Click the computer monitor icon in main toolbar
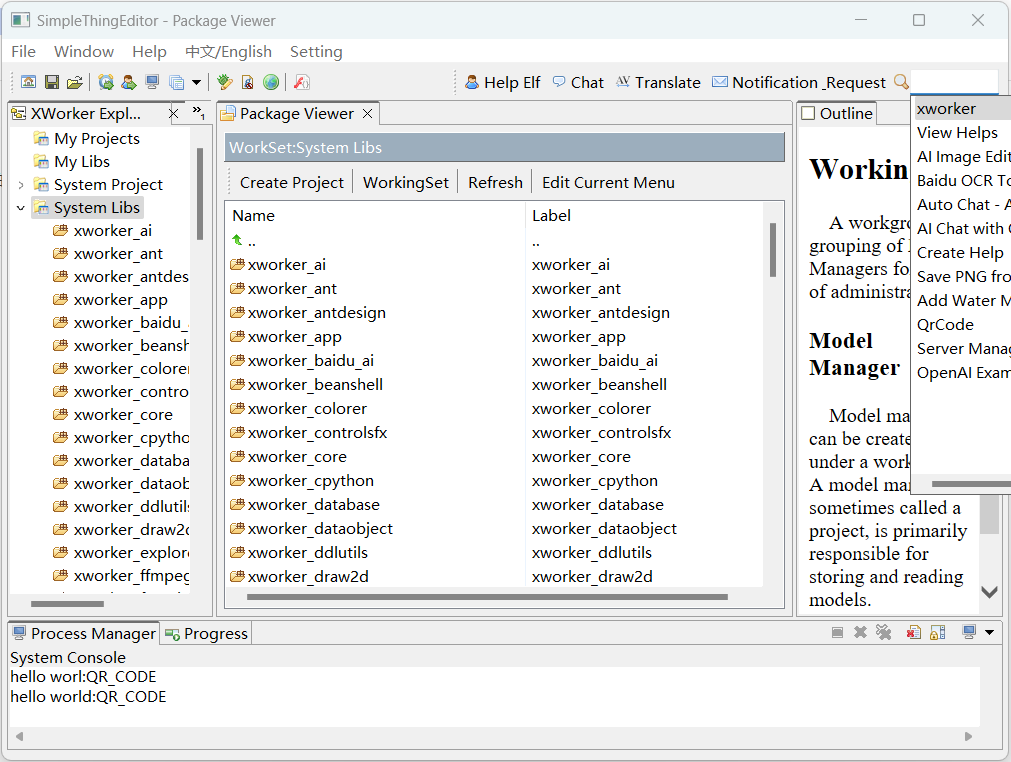 (x=152, y=82)
